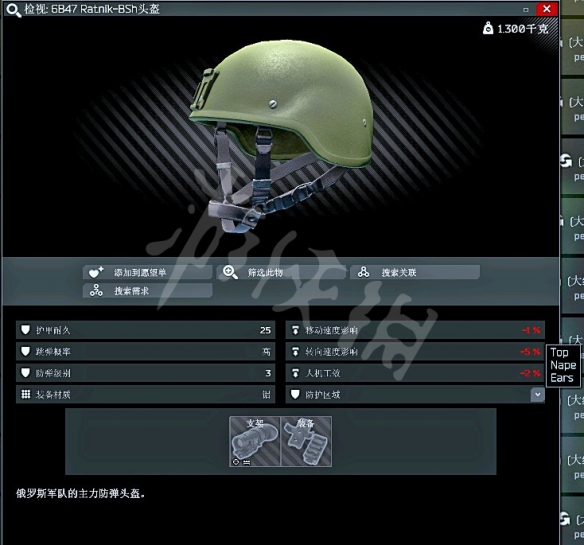The height and width of the screenshot is (545, 584).
Task: Click the weight bag icon beside 1.300千克
Action: (488, 28)
